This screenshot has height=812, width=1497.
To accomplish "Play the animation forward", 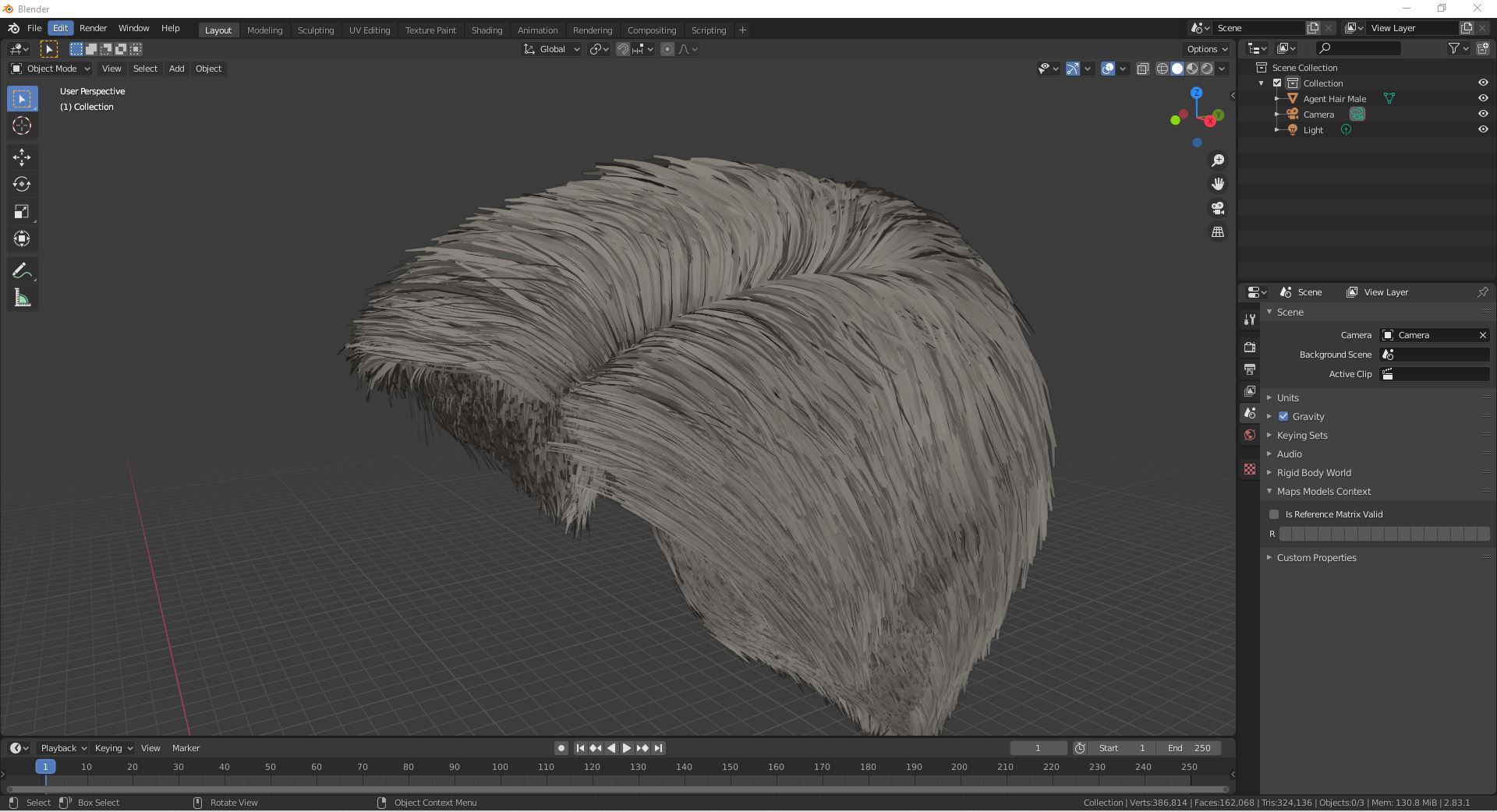I will pos(627,748).
